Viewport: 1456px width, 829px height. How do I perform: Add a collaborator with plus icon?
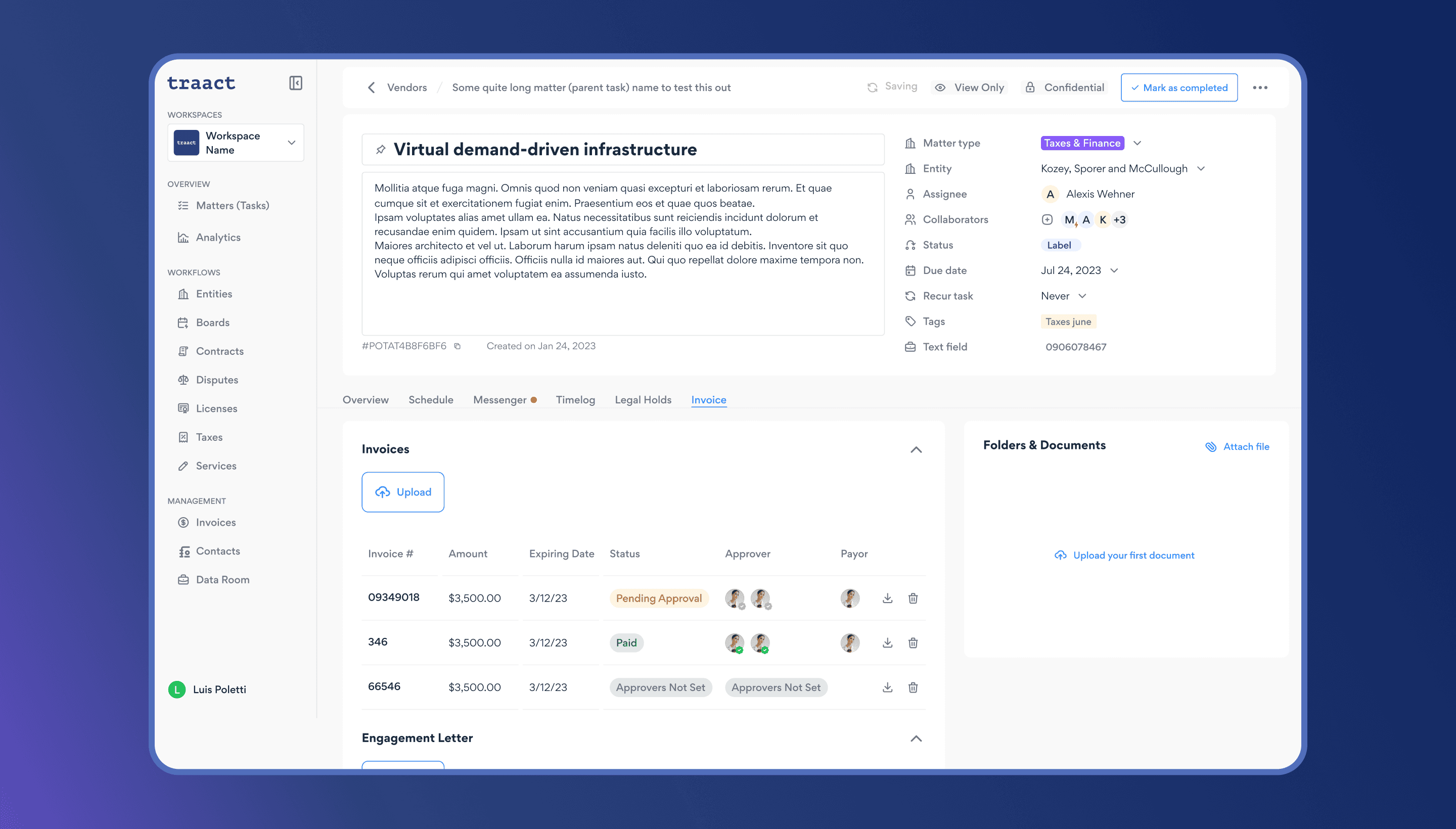tap(1047, 220)
